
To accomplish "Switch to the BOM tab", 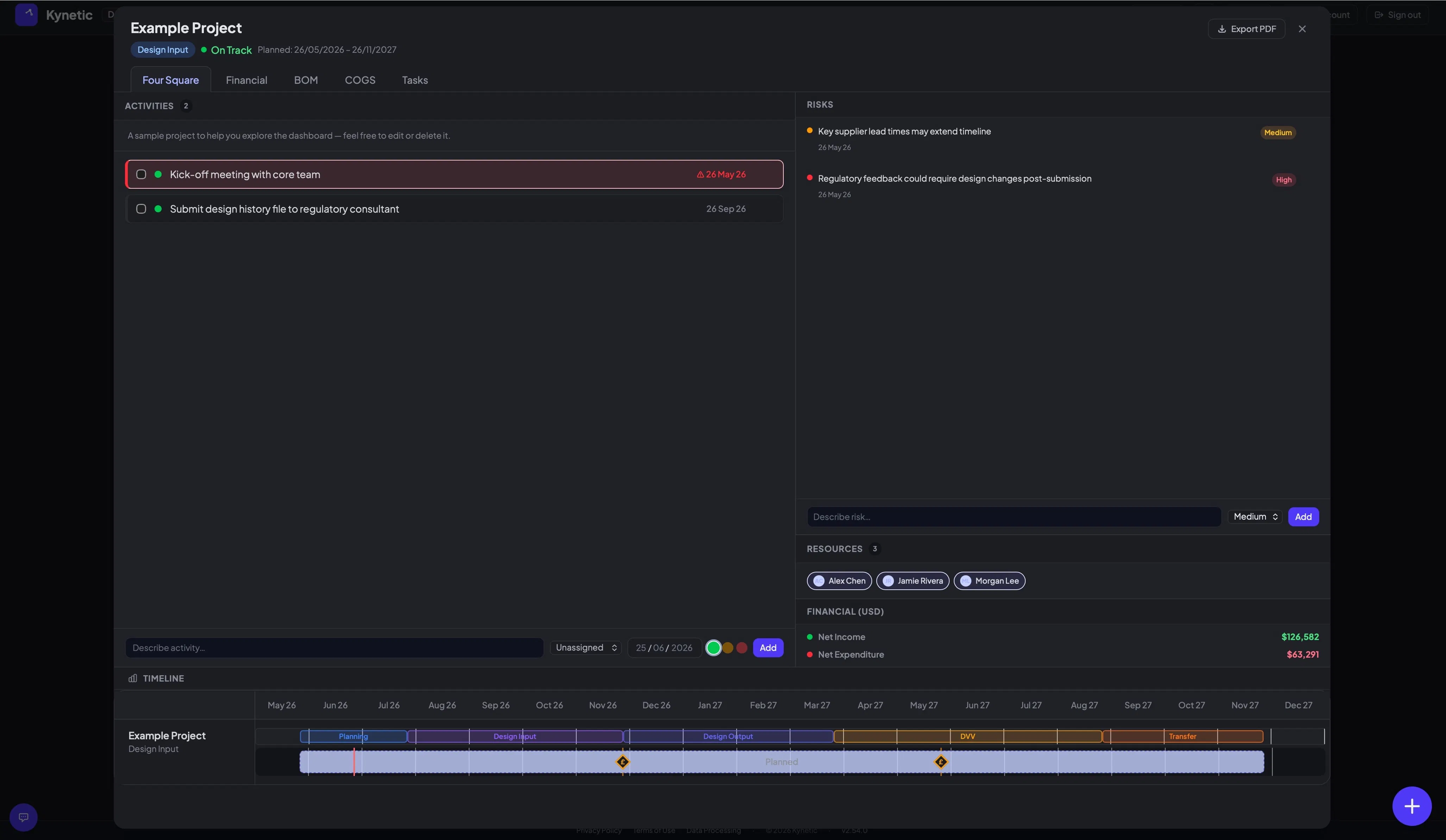I will 306,80.
